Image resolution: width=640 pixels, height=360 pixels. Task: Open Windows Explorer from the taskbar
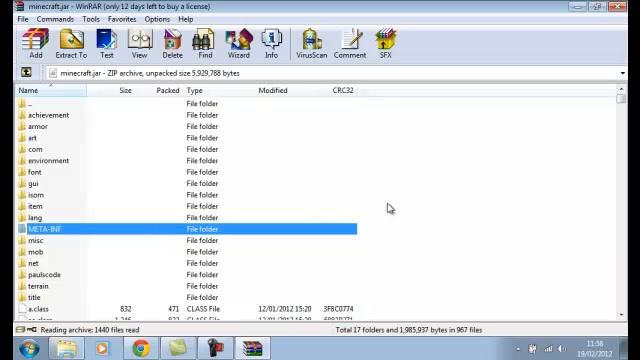[x=67, y=348]
